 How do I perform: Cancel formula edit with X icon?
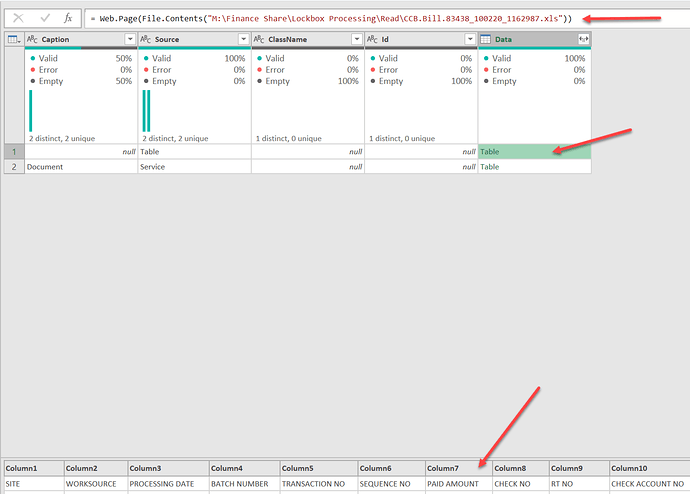[18, 18]
